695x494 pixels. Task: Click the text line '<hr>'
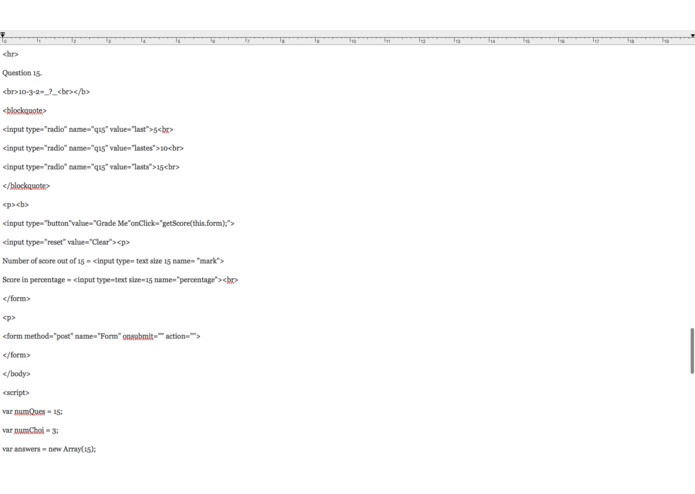pyautogui.click(x=11, y=54)
